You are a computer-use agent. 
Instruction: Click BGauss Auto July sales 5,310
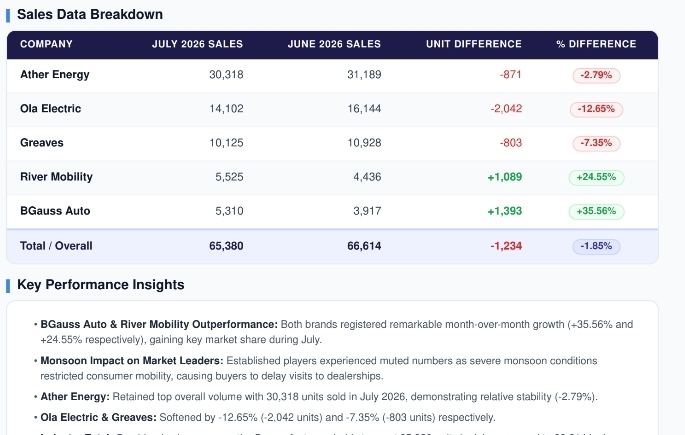(229, 211)
